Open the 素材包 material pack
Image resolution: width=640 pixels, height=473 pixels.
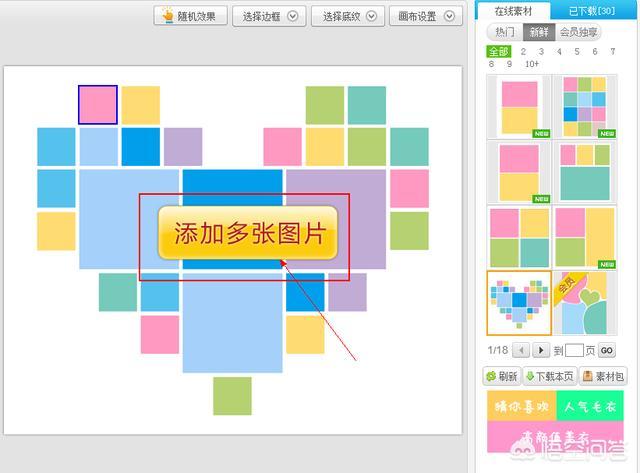[601, 376]
